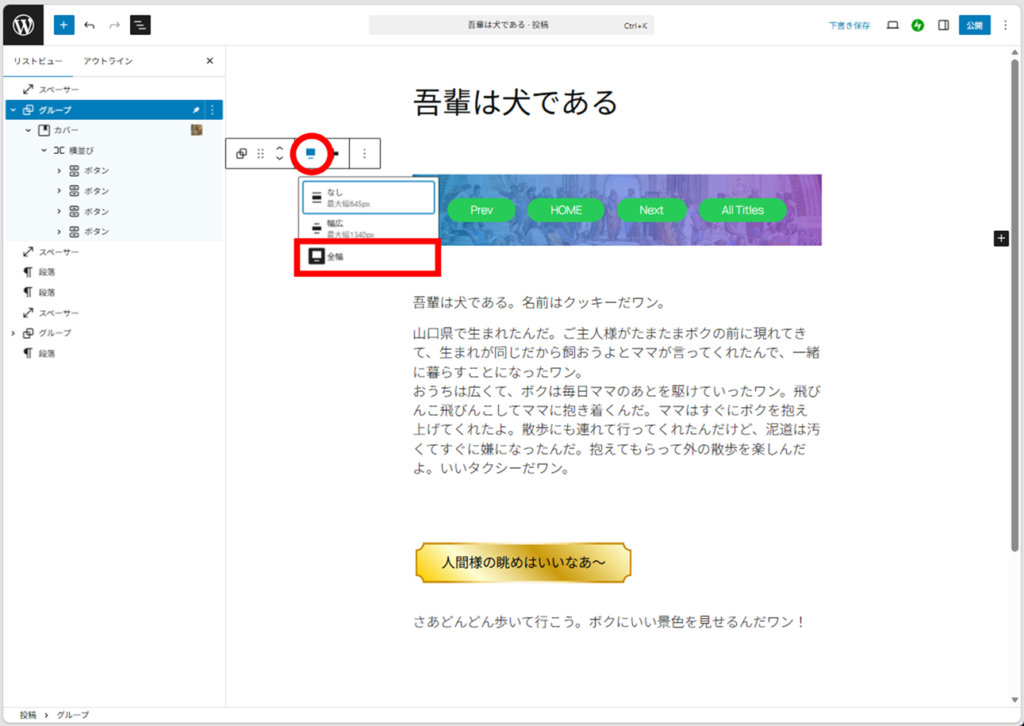Open the block inserter plus button
The height and width of the screenshot is (726, 1024).
click(64, 25)
